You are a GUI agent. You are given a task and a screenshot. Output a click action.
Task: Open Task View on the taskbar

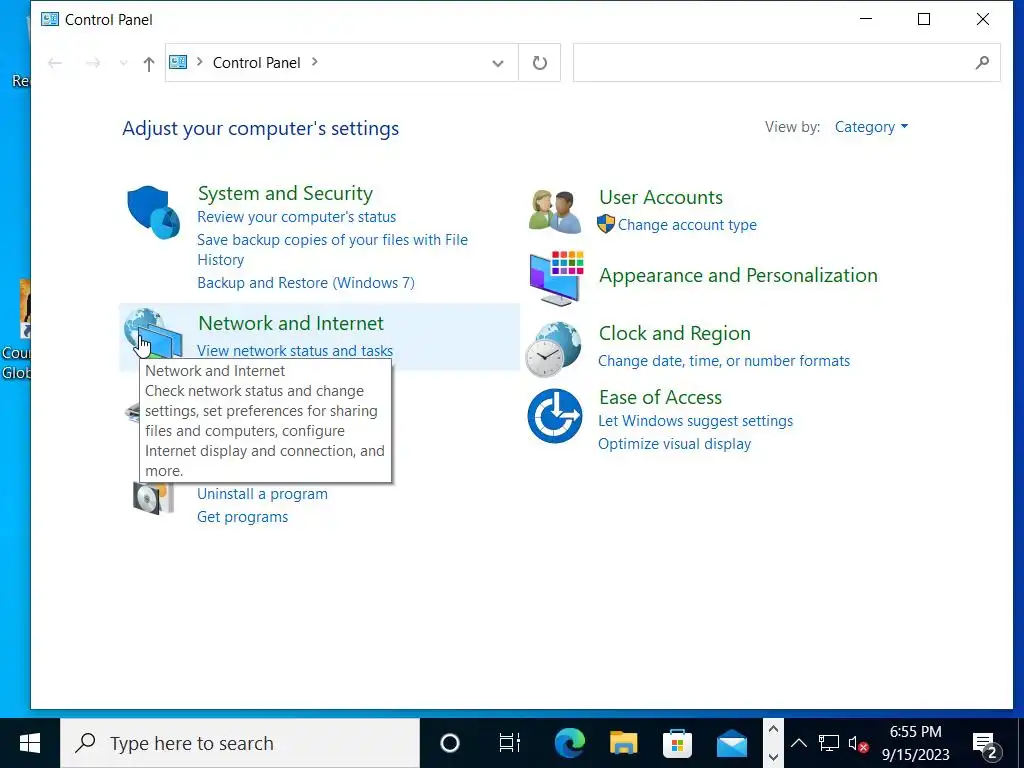[x=509, y=743]
